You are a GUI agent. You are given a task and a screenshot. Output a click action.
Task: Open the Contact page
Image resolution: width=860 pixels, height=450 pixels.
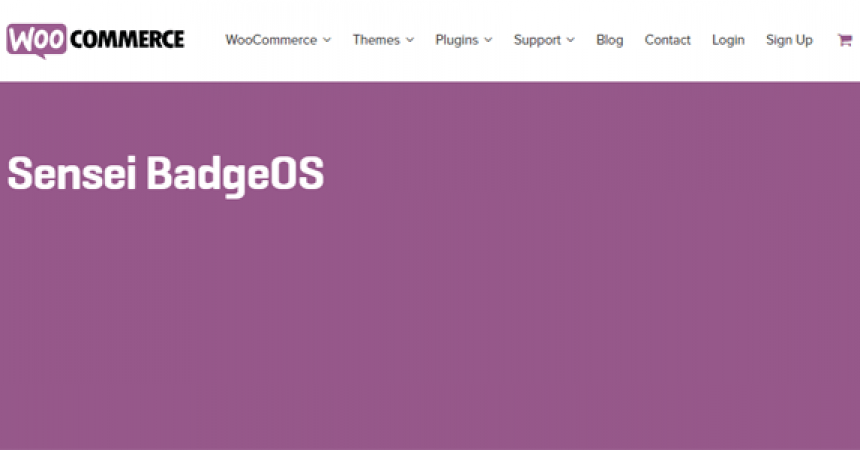pyautogui.click(x=667, y=40)
